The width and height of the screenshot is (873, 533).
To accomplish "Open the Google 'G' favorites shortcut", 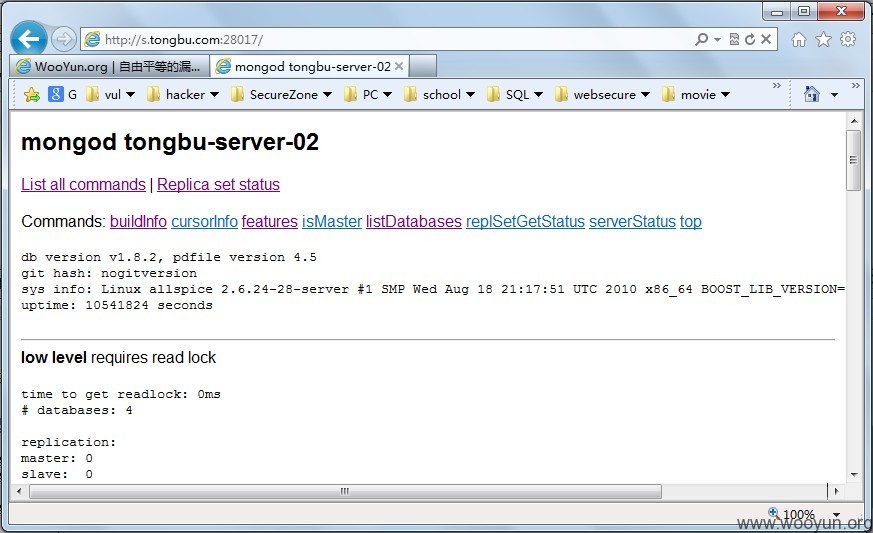I will [62, 94].
